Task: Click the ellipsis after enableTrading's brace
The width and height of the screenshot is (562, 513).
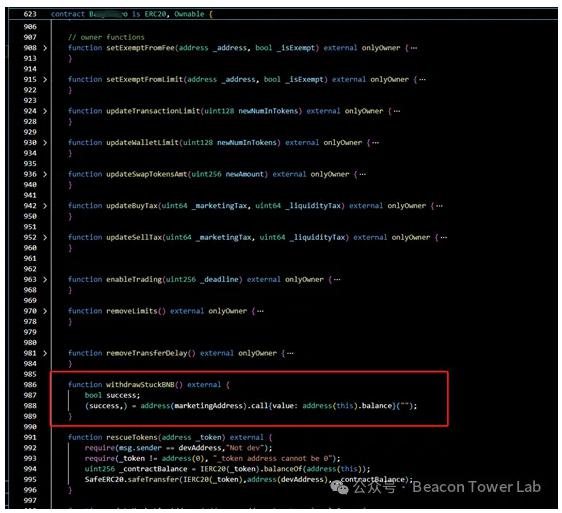Action: 337,280
